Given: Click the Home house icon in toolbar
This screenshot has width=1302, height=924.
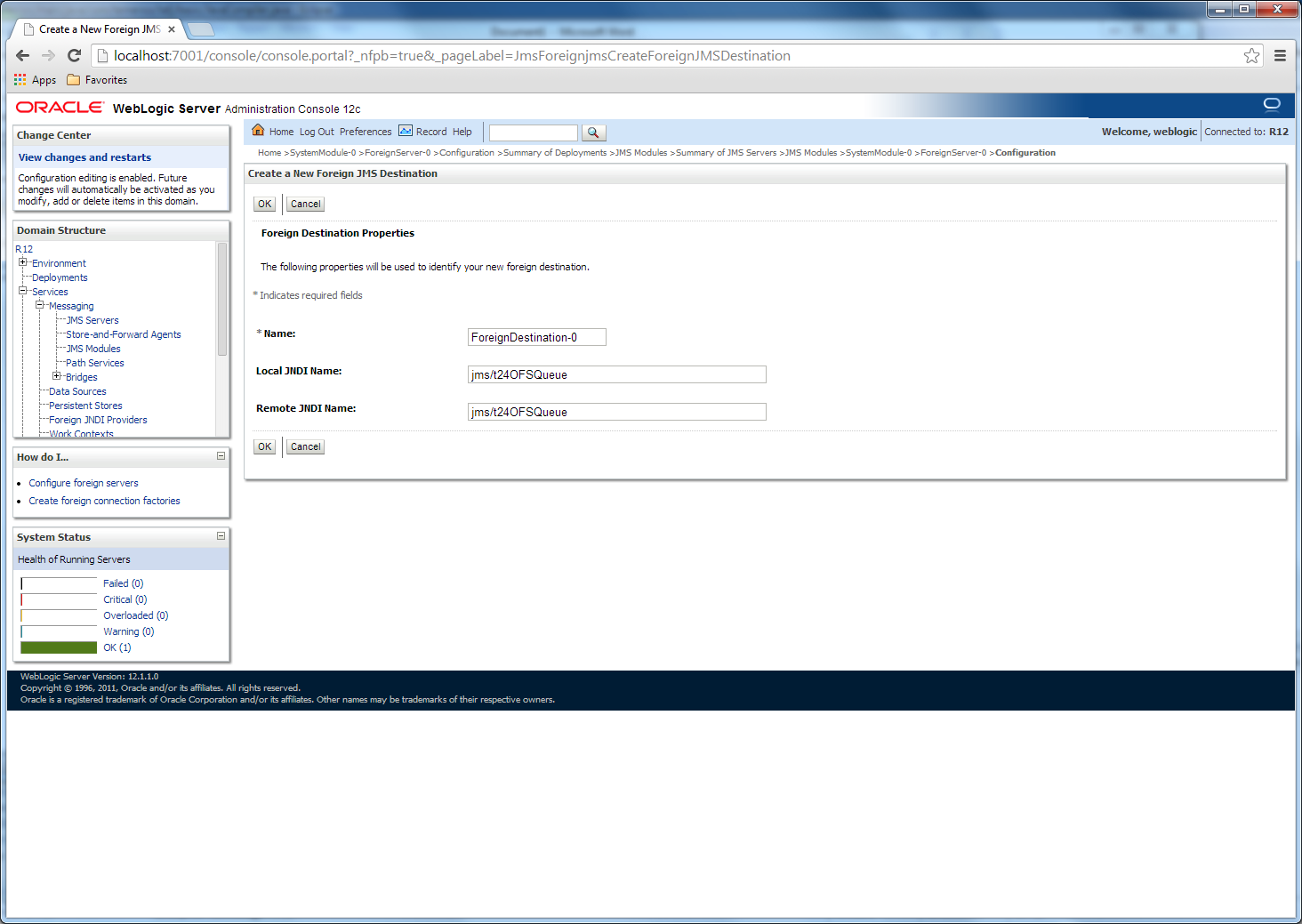Looking at the screenshot, I should click(x=258, y=131).
